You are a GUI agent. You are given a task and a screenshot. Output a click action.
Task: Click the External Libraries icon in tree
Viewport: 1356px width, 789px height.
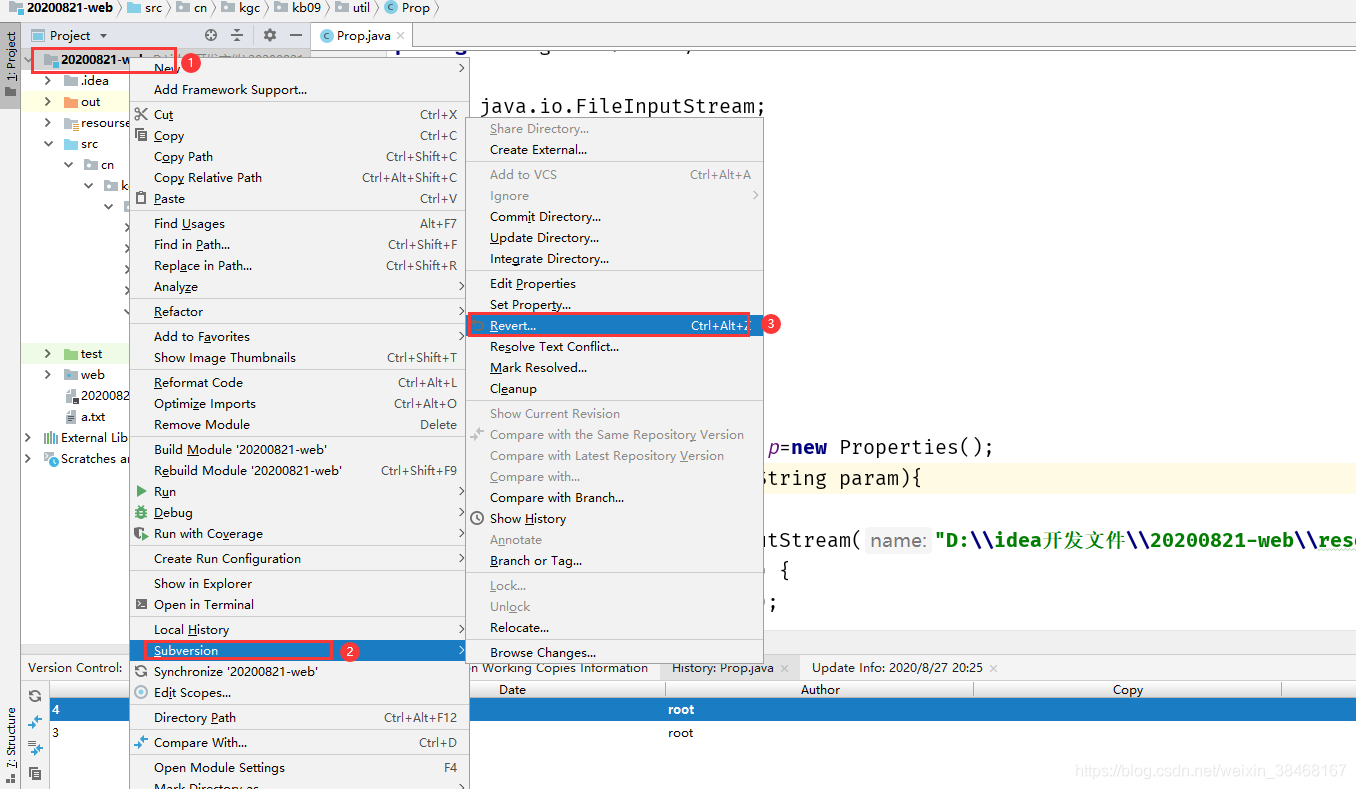pos(51,438)
